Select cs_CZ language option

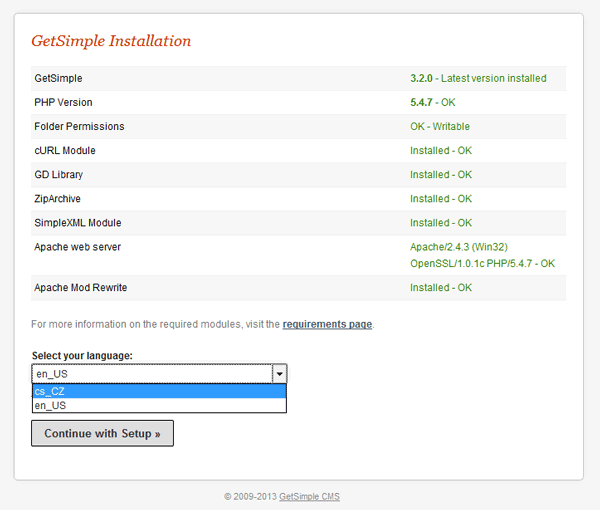pyautogui.click(x=160, y=391)
